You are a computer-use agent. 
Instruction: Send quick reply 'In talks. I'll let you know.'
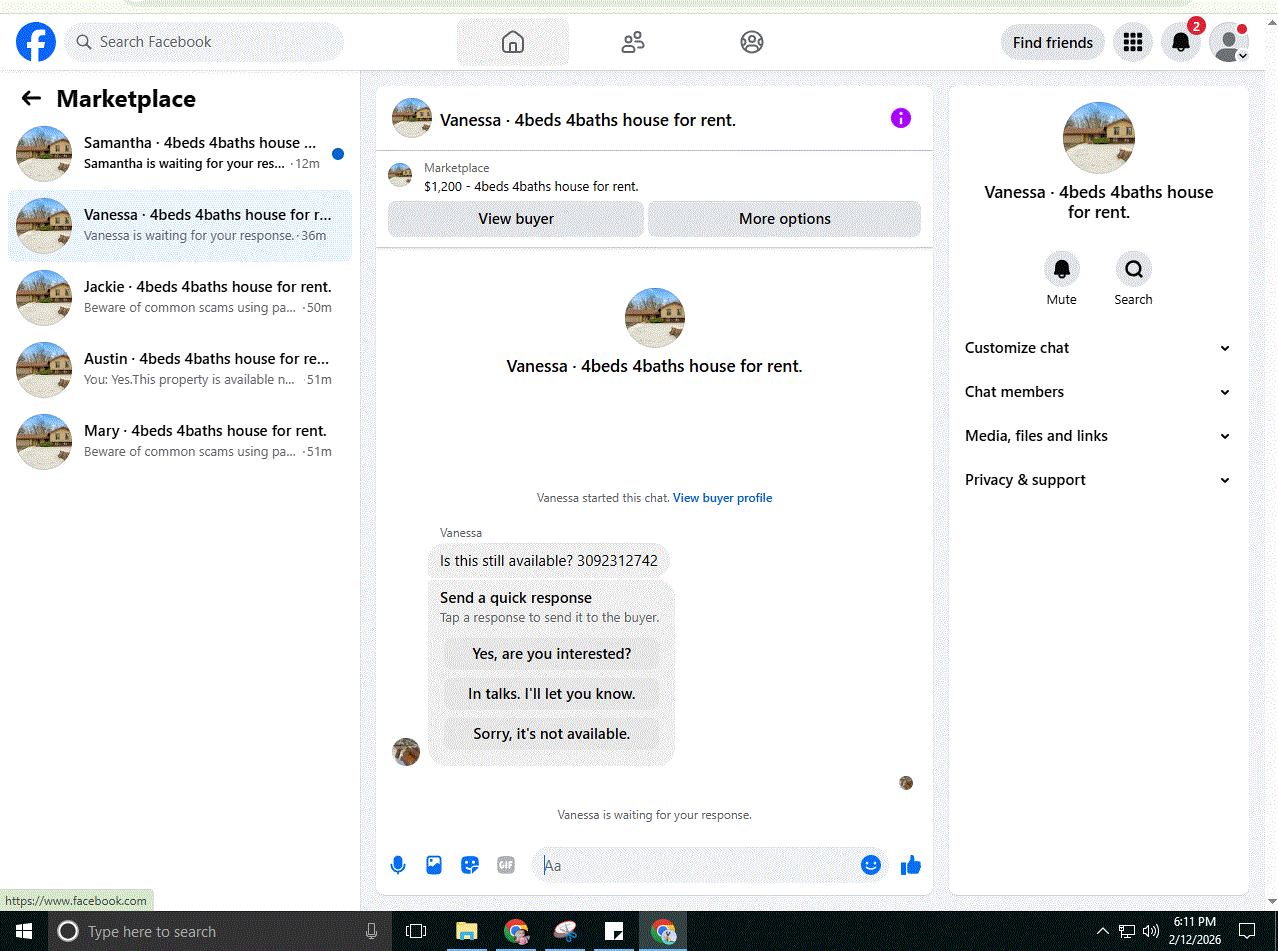[552, 694]
